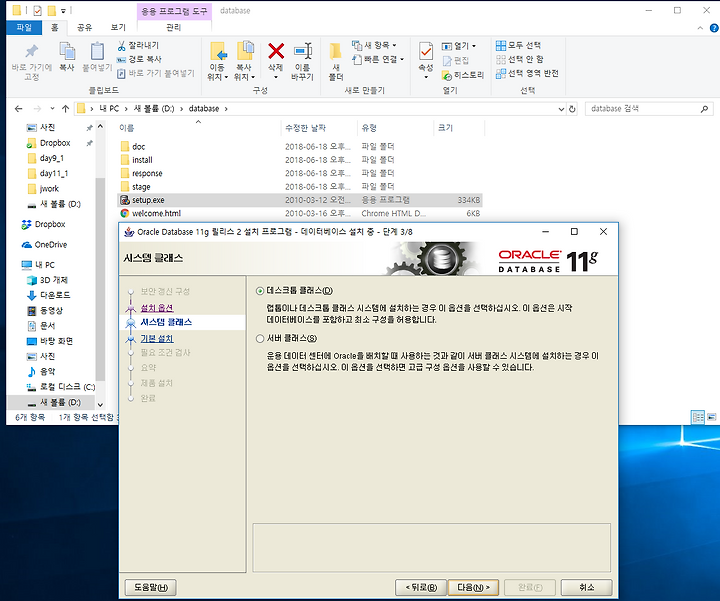Image resolution: width=720 pixels, height=601 pixels.
Task: Click the navigation pane scrollbar
Action: click(100, 280)
